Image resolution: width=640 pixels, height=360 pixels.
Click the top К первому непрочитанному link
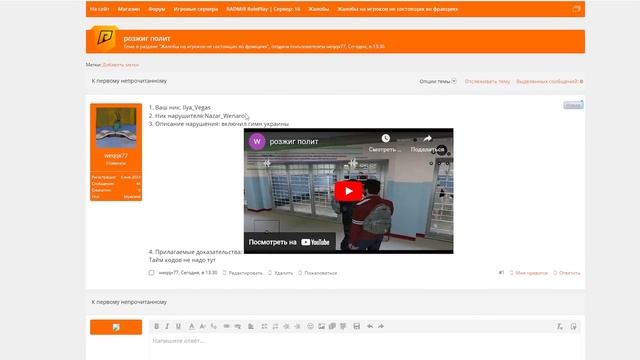(x=129, y=81)
